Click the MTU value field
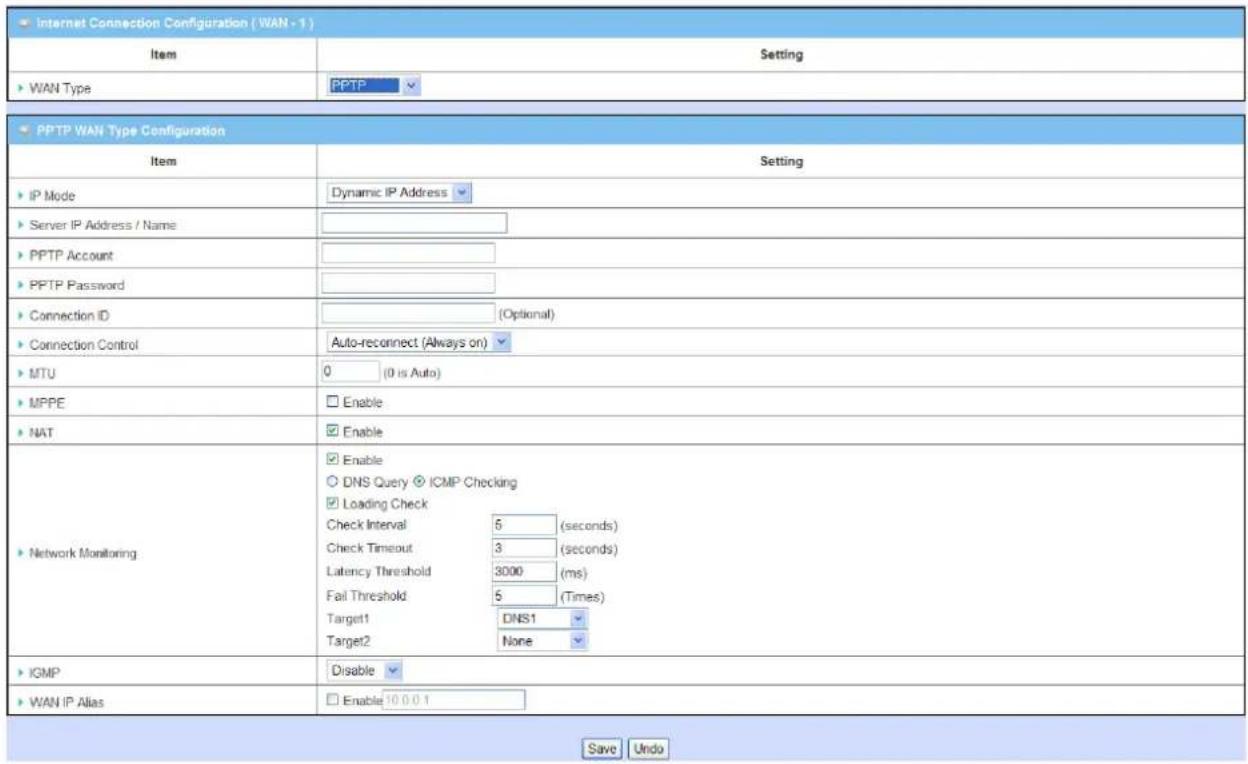Screen dimensions: 1248x764 [x=350, y=372]
